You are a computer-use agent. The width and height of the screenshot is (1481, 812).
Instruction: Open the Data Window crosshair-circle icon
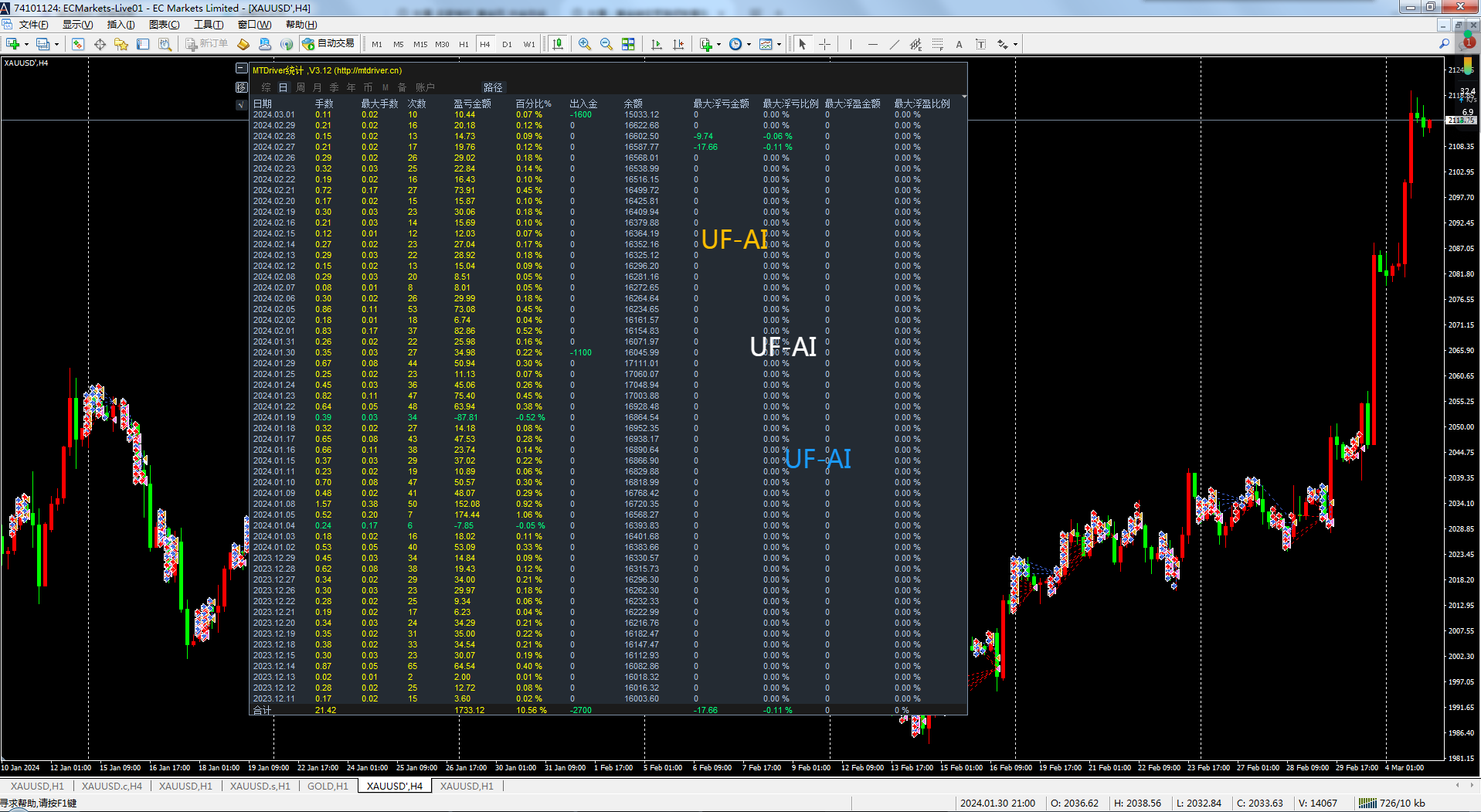[x=100, y=44]
